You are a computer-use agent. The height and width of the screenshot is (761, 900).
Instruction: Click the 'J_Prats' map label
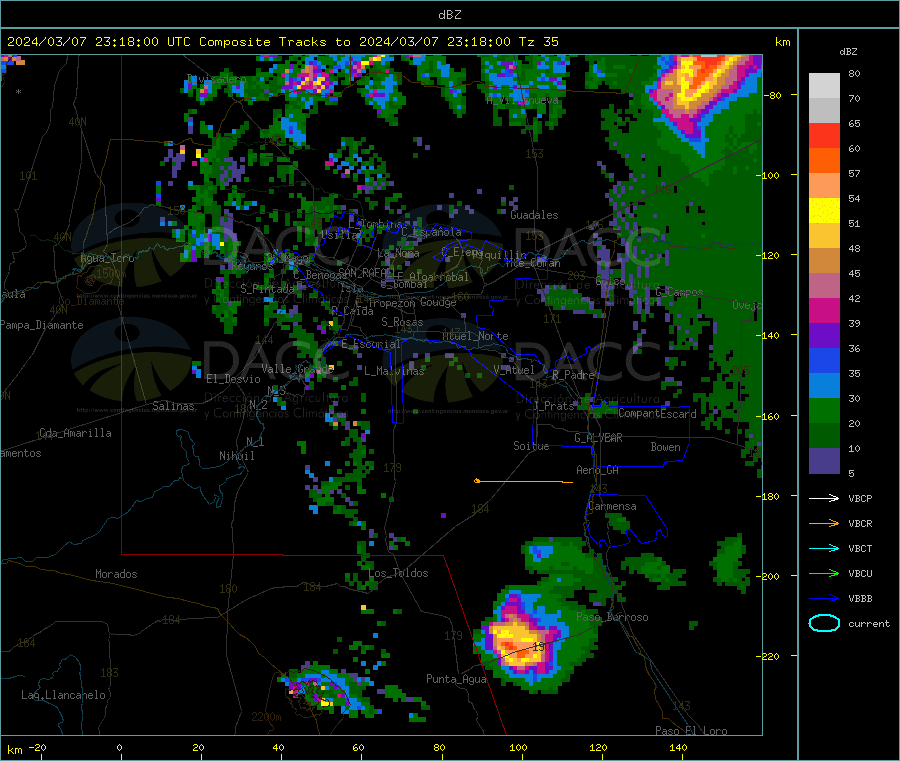point(553,405)
